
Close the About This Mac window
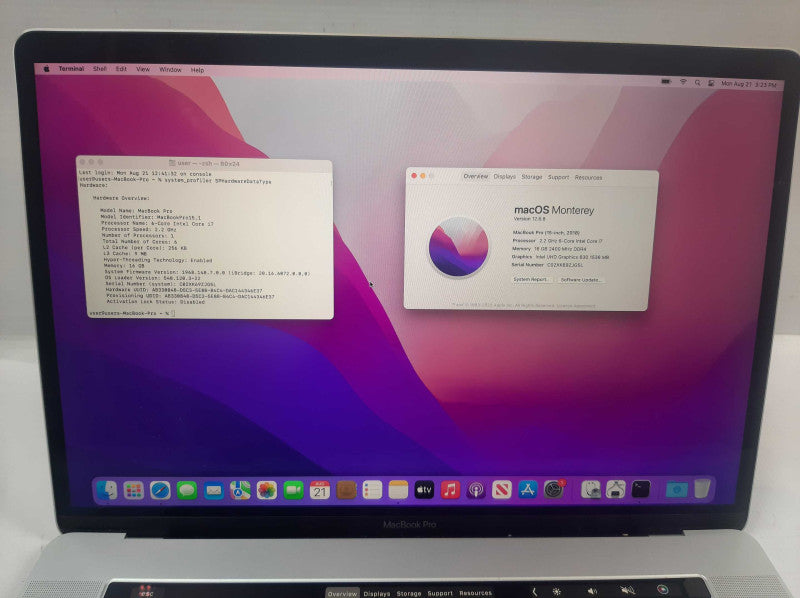pyautogui.click(x=414, y=176)
